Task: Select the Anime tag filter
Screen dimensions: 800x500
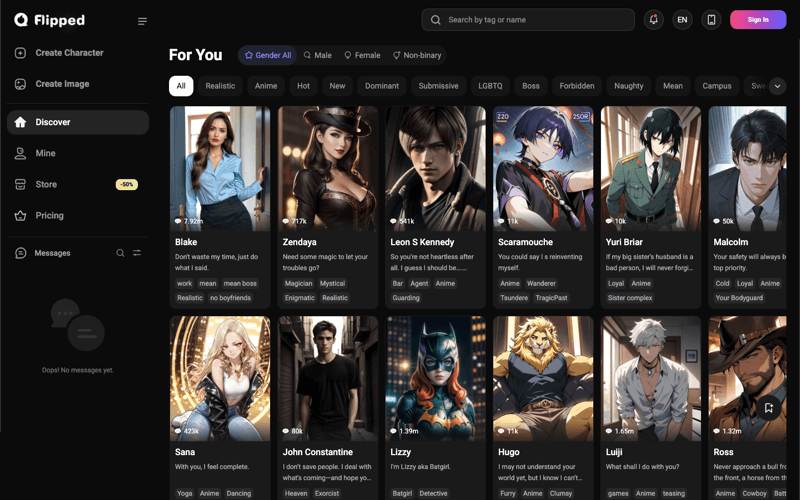Action: [x=266, y=86]
